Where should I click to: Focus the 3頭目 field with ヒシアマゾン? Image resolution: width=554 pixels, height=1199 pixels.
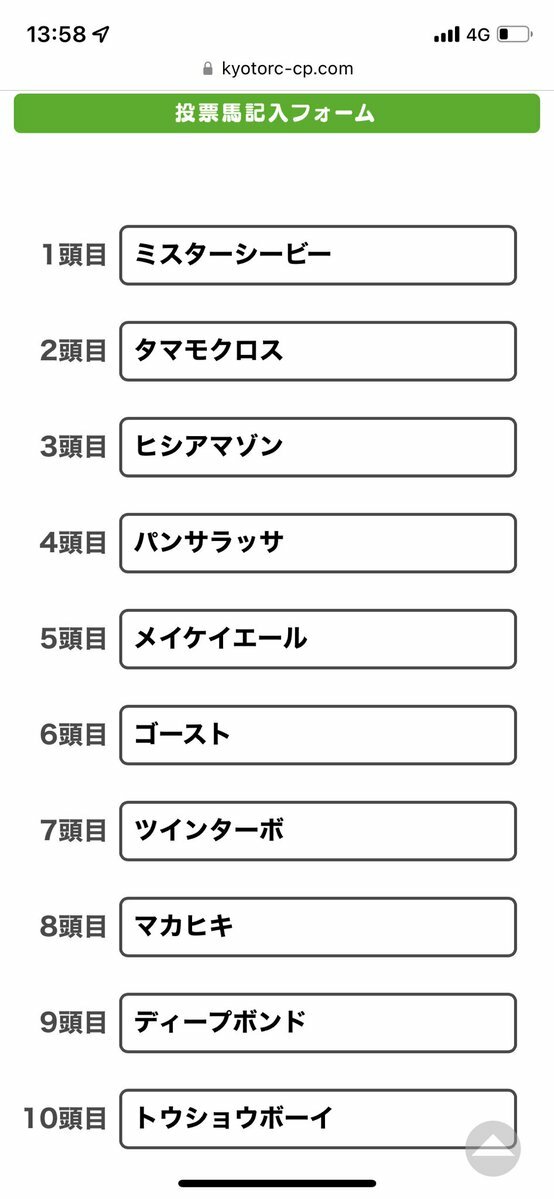[318, 447]
